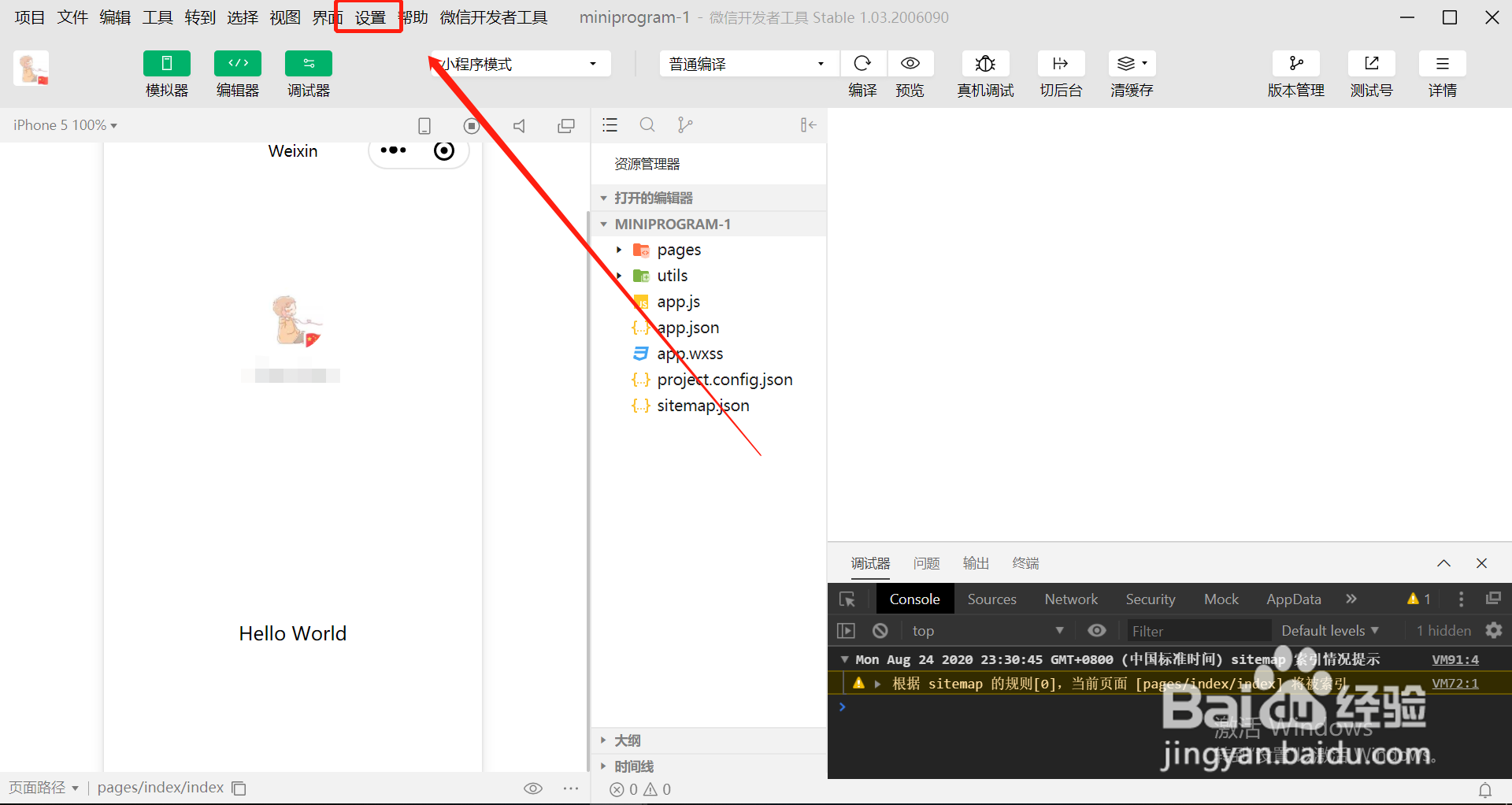Select the Sources devtools tab
This screenshot has height=805, width=1512.
click(991, 599)
